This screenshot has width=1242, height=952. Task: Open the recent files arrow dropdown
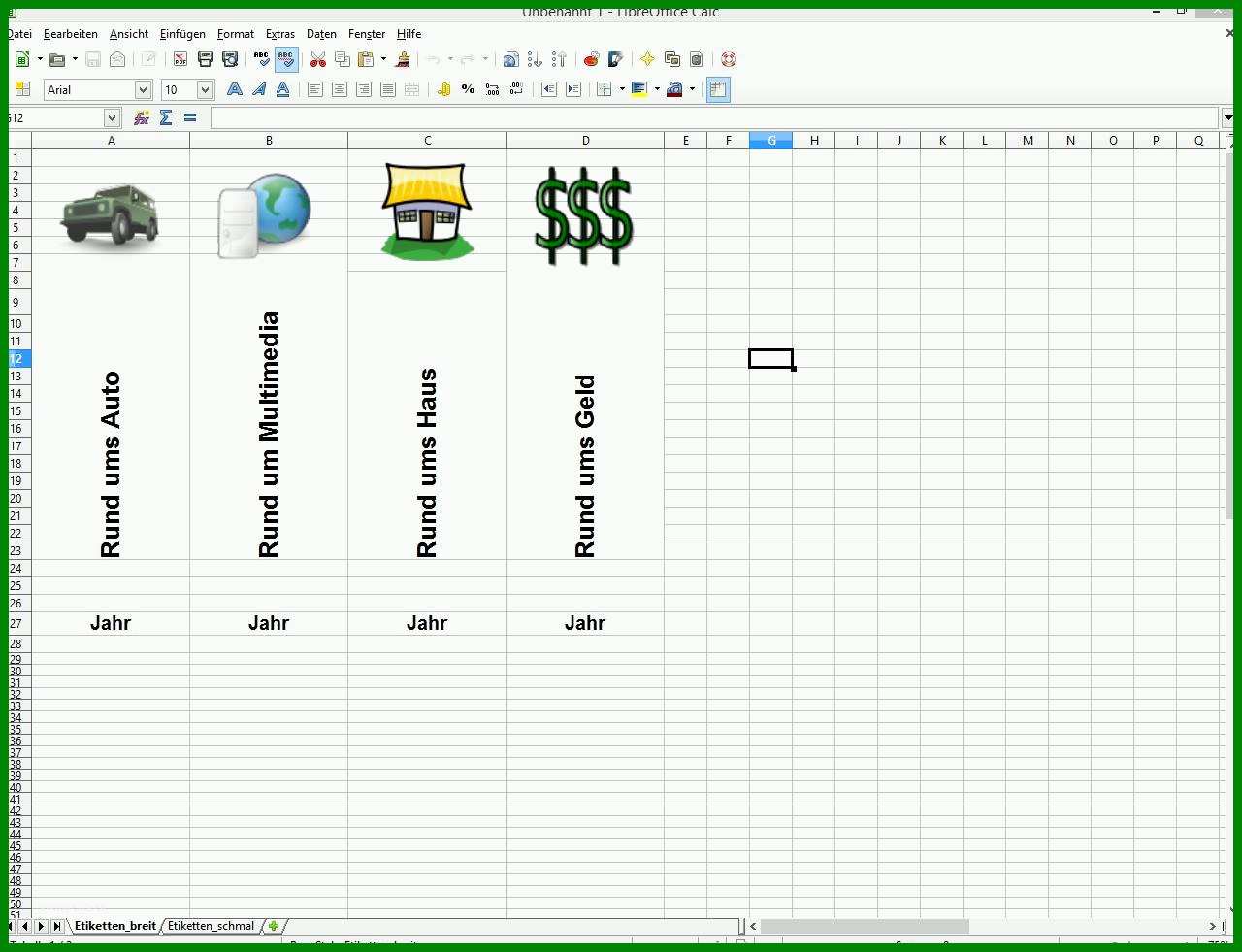click(x=75, y=59)
